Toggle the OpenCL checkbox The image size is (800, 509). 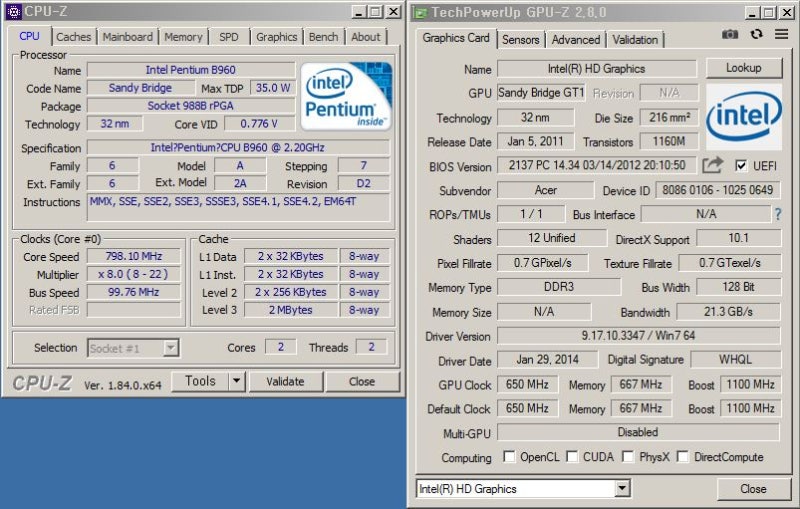(x=509, y=456)
